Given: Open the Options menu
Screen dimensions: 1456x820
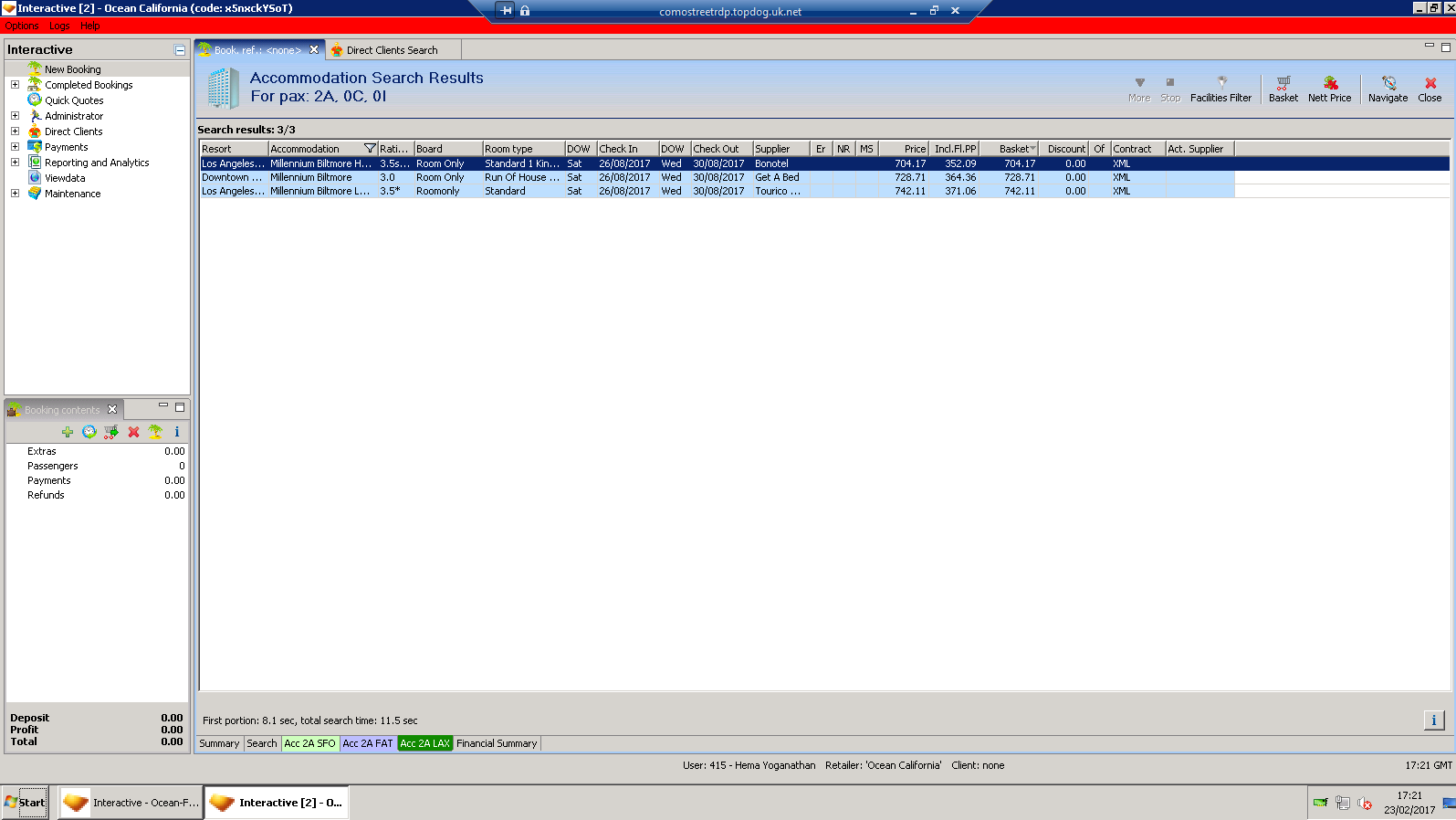Looking at the screenshot, I should click(21, 26).
